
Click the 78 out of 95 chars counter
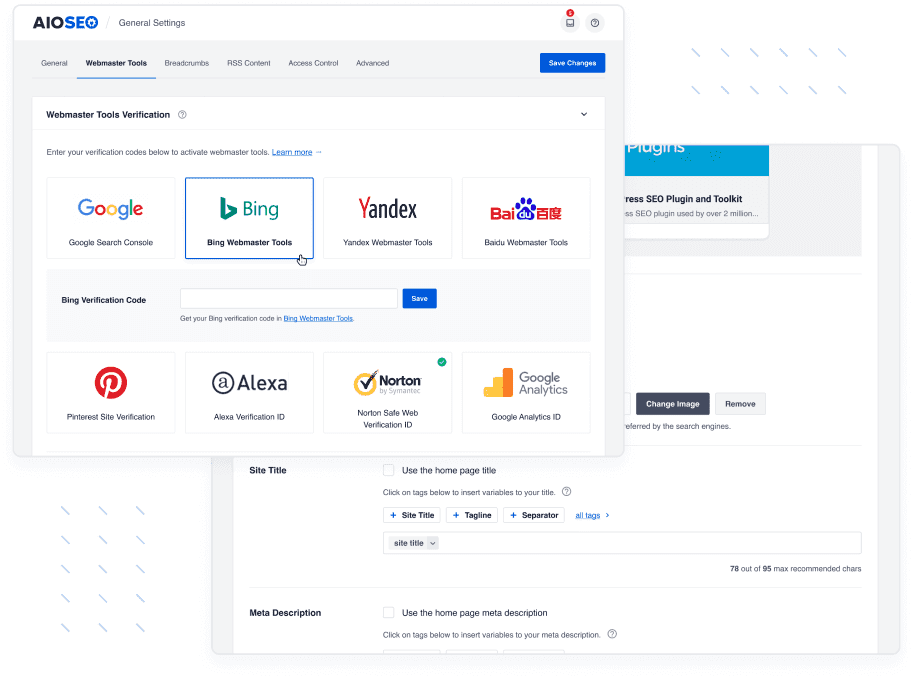pyautogui.click(x=795, y=569)
